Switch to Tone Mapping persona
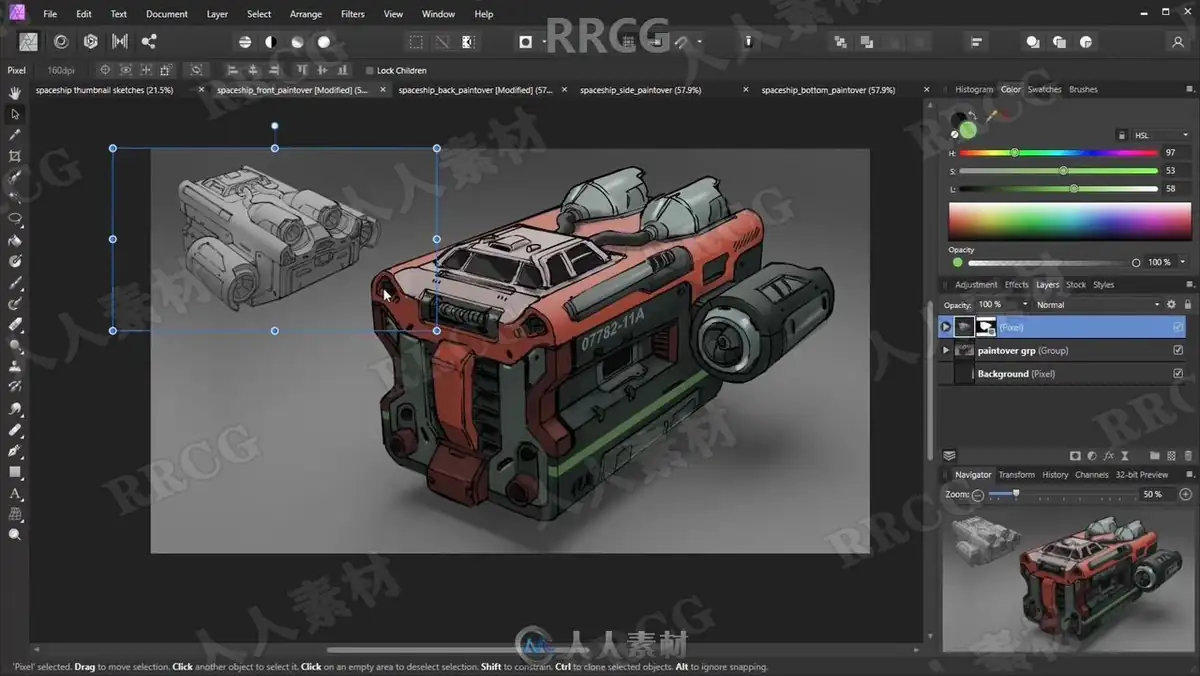The width and height of the screenshot is (1200, 676). 120,41
